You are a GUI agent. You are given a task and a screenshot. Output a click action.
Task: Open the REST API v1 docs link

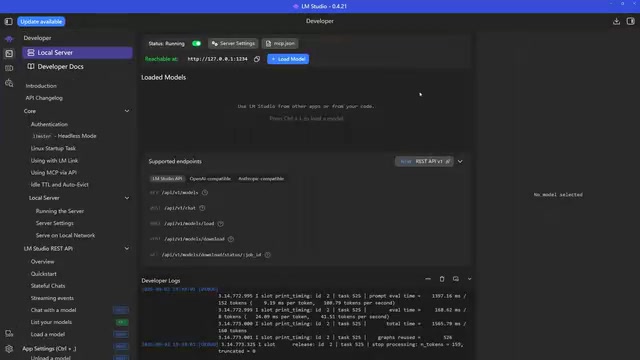[x=424, y=162]
